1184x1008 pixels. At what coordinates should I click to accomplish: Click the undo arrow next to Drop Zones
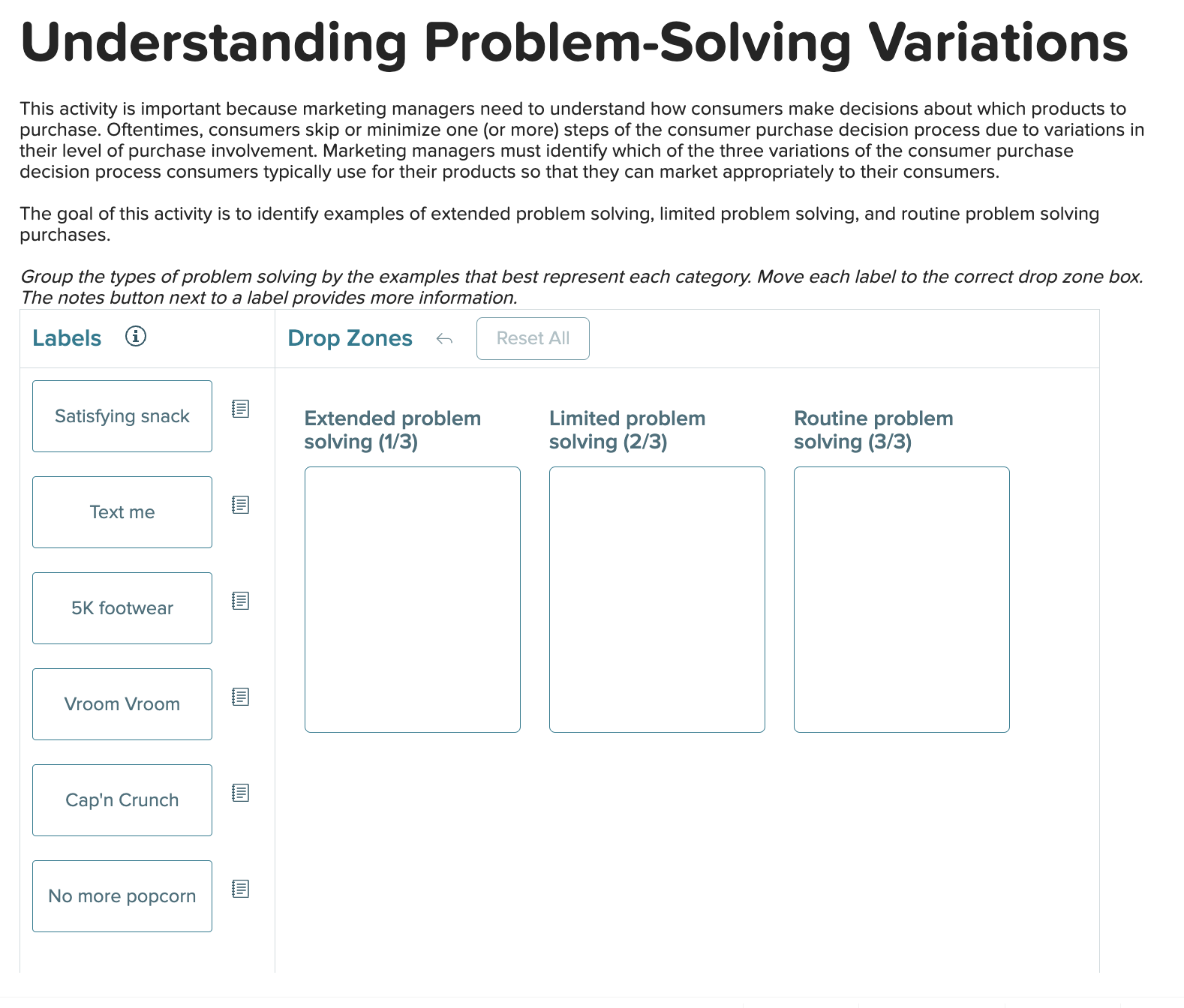pos(444,339)
